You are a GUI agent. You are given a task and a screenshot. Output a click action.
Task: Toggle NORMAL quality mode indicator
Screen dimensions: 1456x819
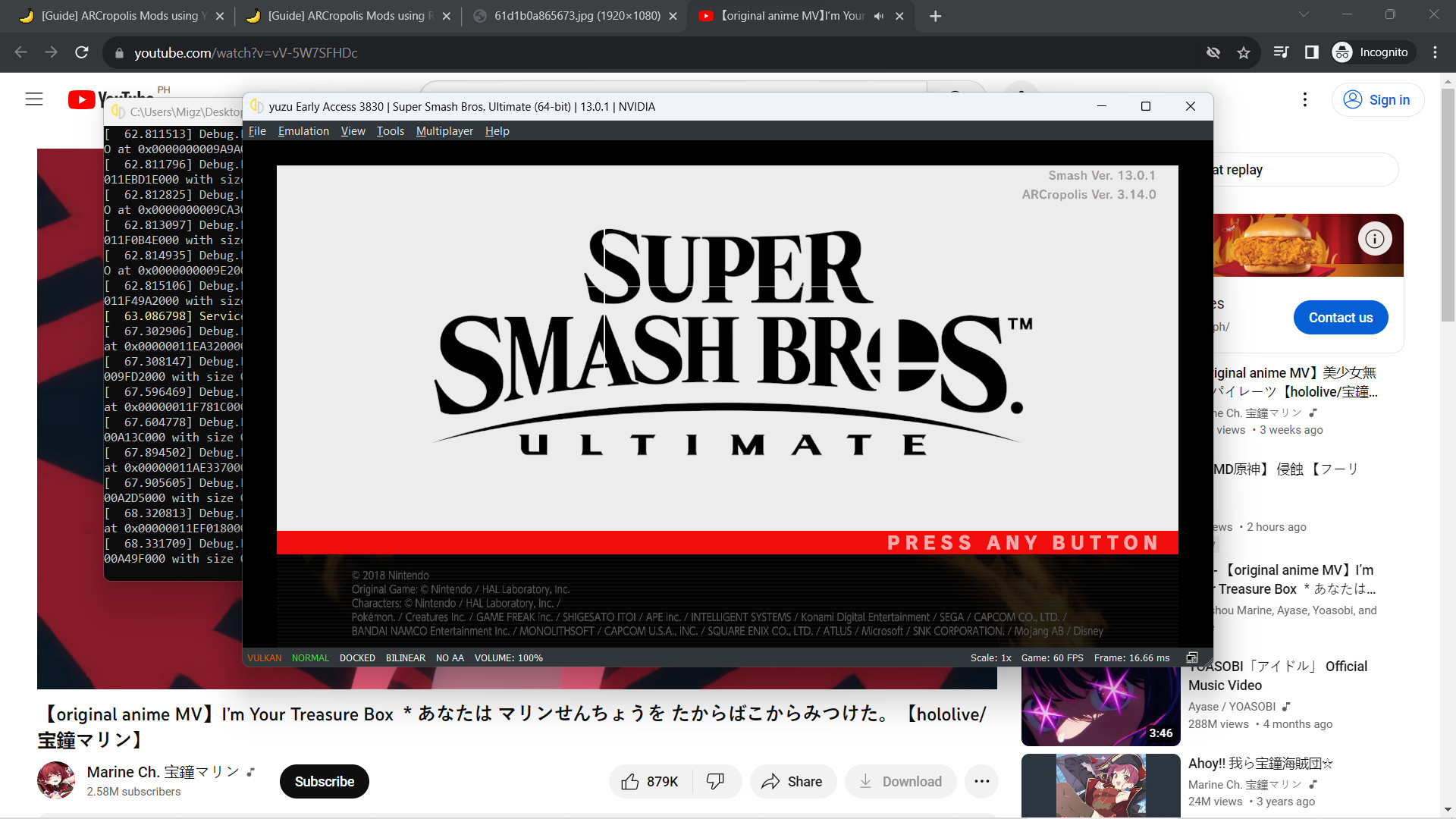(309, 657)
